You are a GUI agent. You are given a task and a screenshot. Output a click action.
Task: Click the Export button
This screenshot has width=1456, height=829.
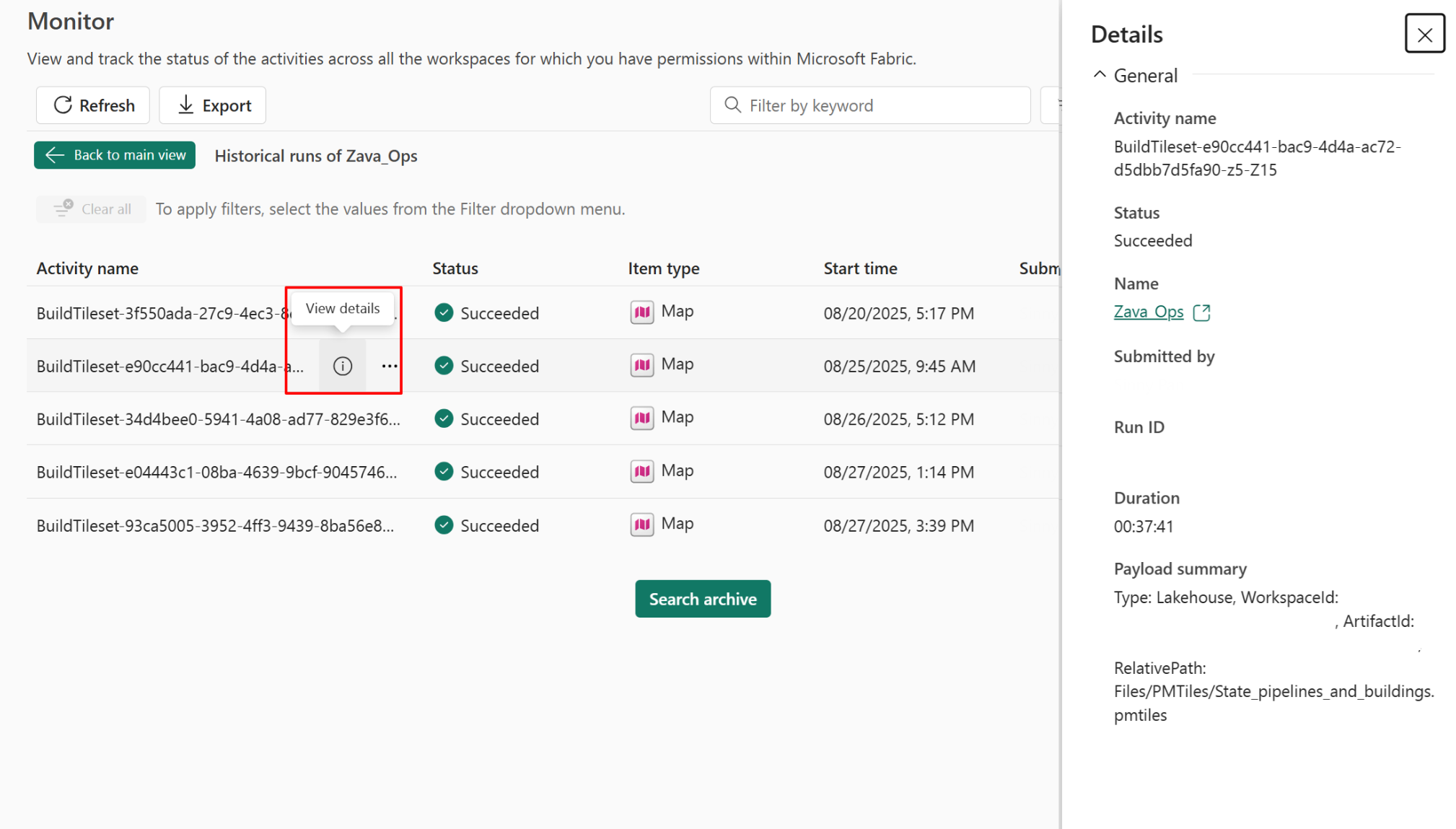pyautogui.click(x=213, y=105)
